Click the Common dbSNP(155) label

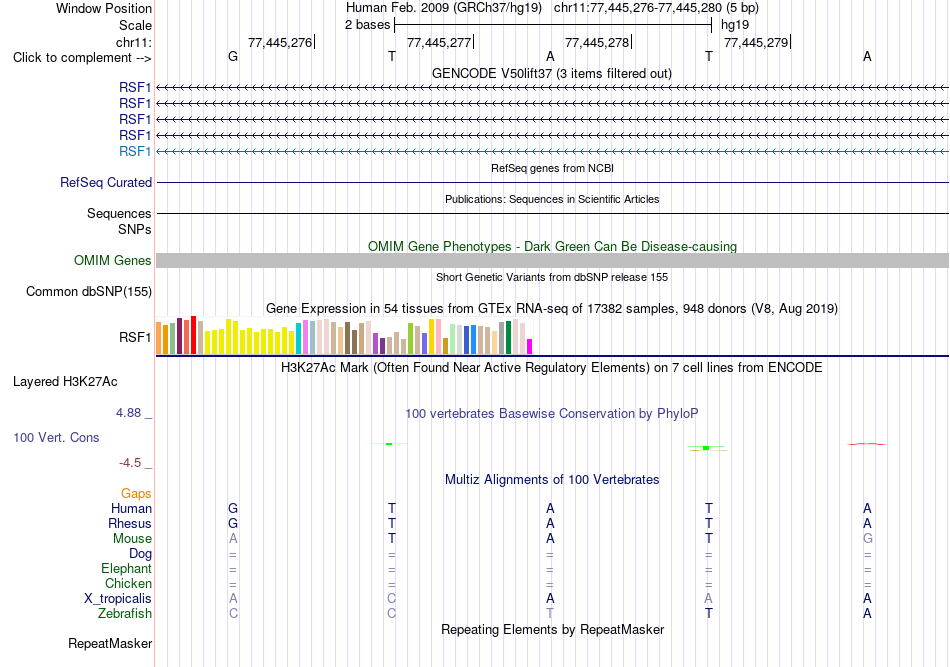(89, 291)
